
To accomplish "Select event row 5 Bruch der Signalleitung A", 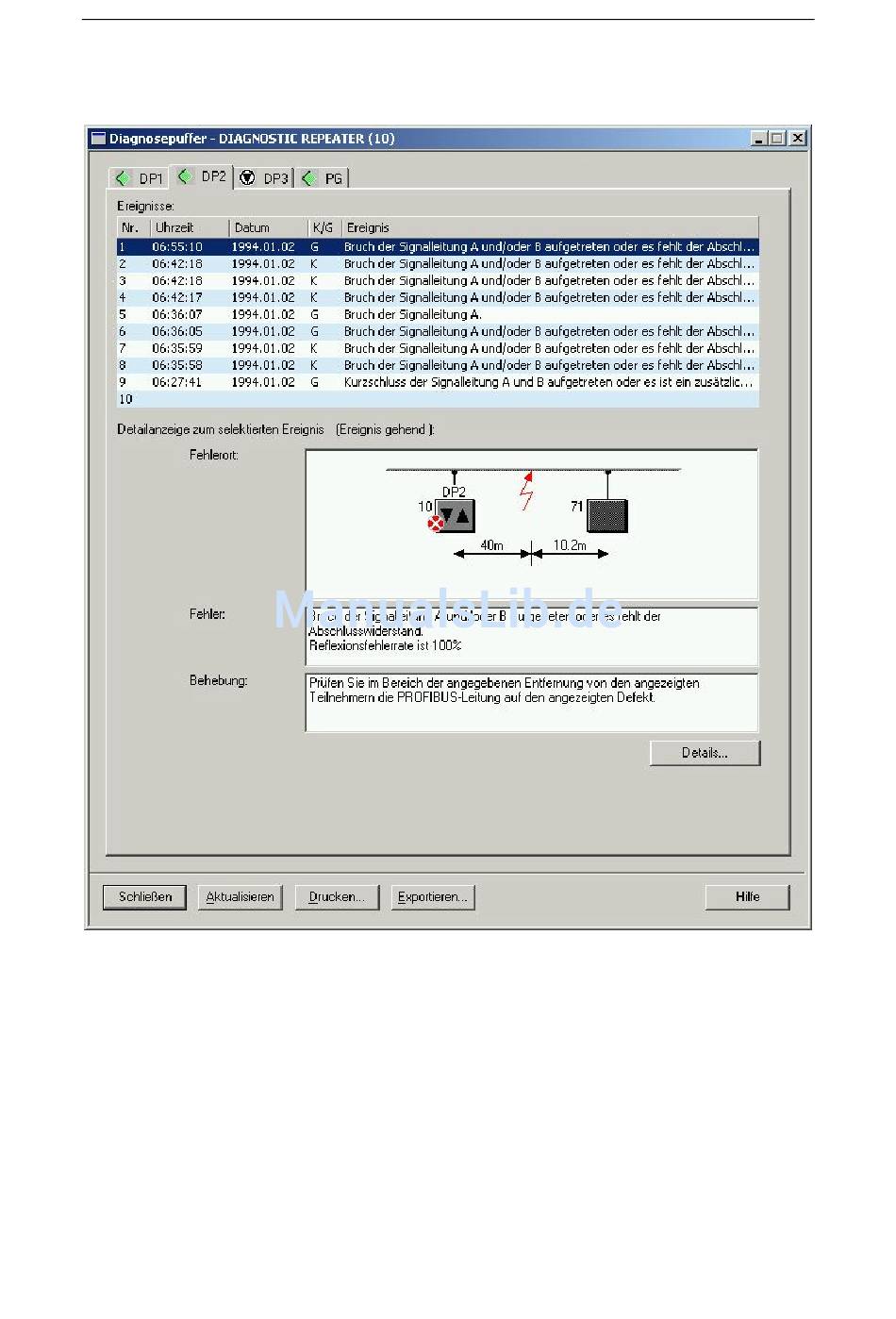I will (x=438, y=314).
